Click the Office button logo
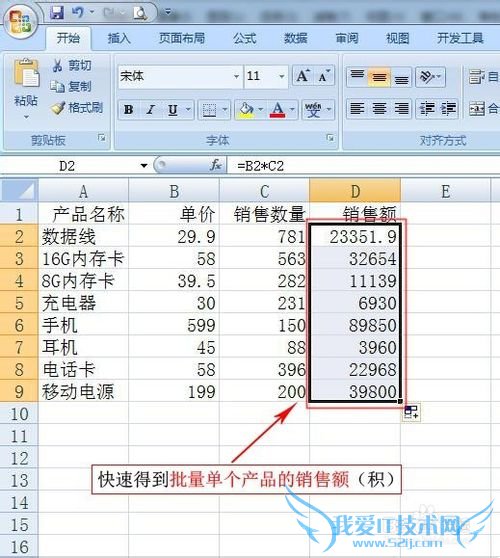 pyautogui.click(x=20, y=21)
